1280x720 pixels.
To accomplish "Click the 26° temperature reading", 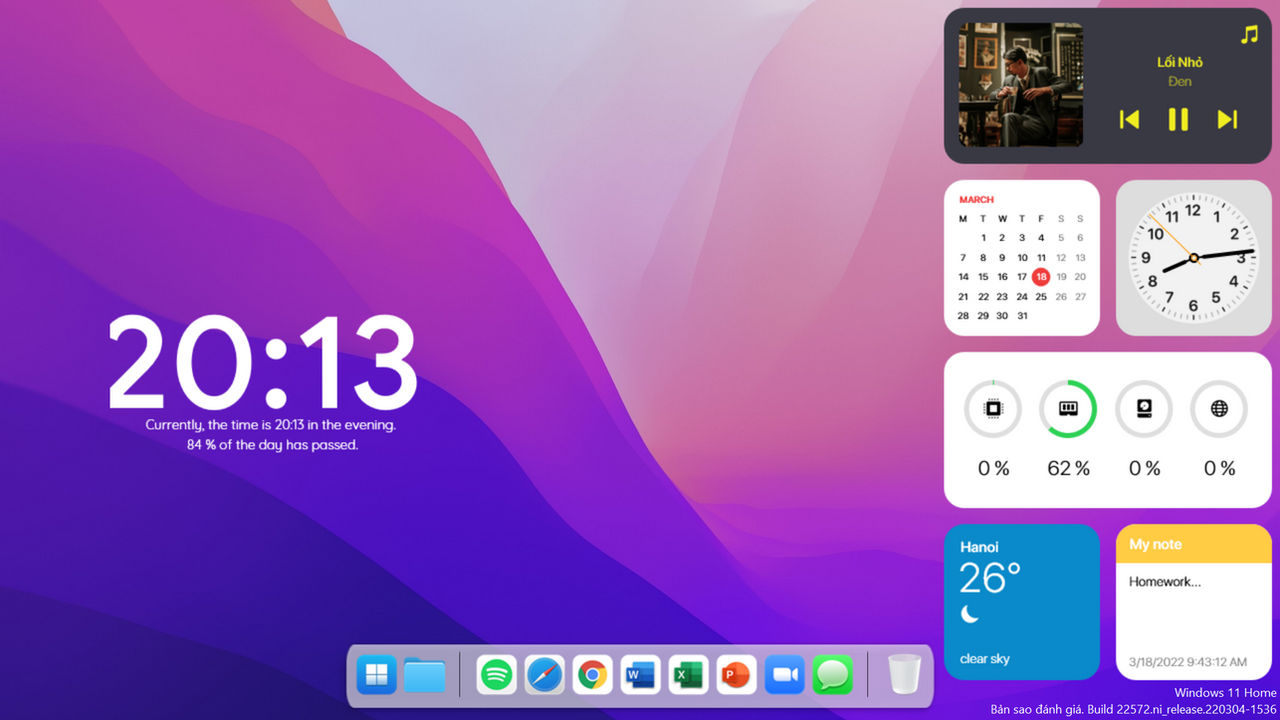I will point(990,578).
